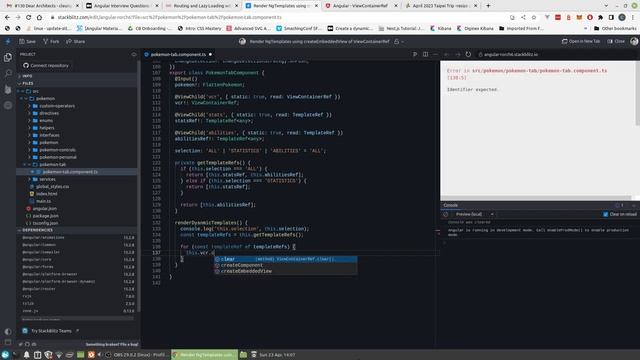Click the preview URL address field

click(x=556, y=54)
